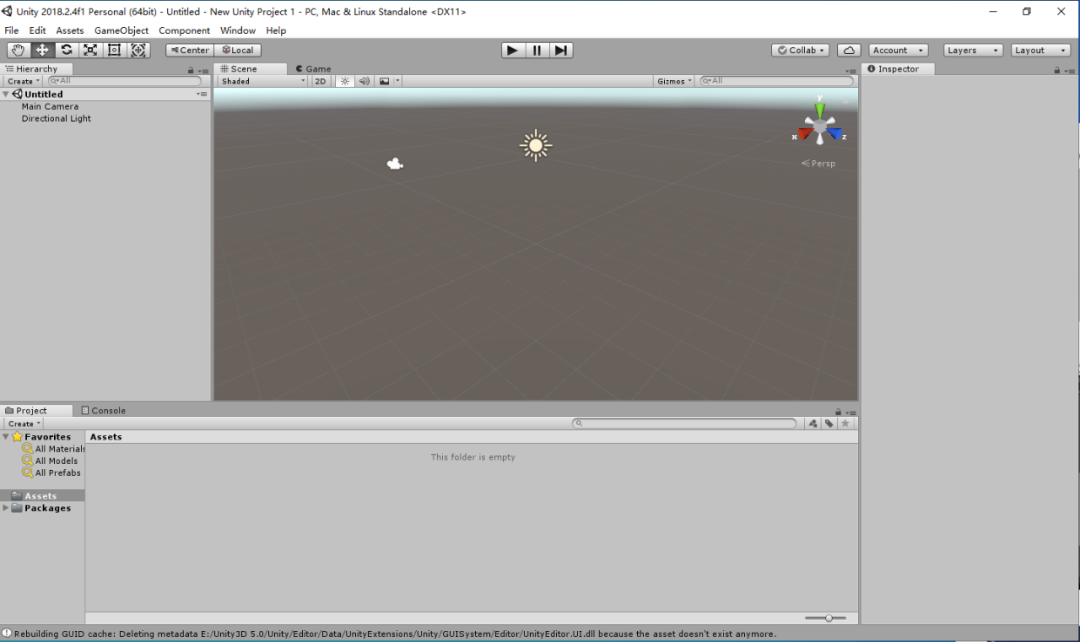This screenshot has height=642, width=1080.
Task: Toggle the Inspector panel lock
Action: (1057, 70)
